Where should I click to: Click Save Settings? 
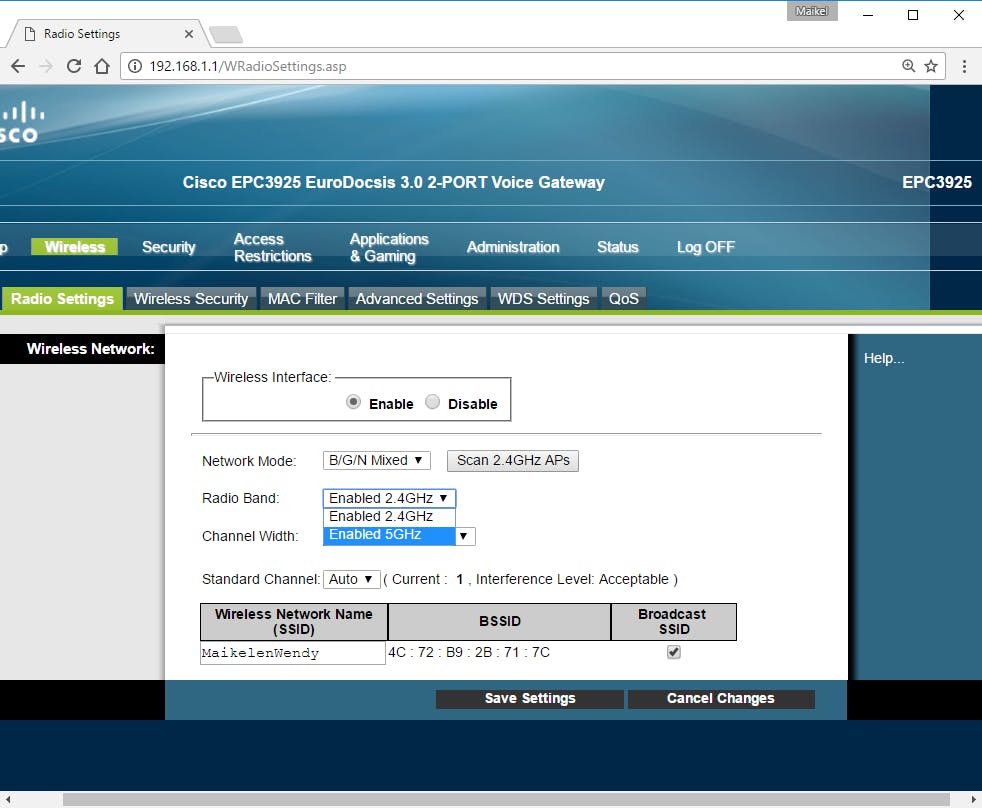tap(530, 699)
